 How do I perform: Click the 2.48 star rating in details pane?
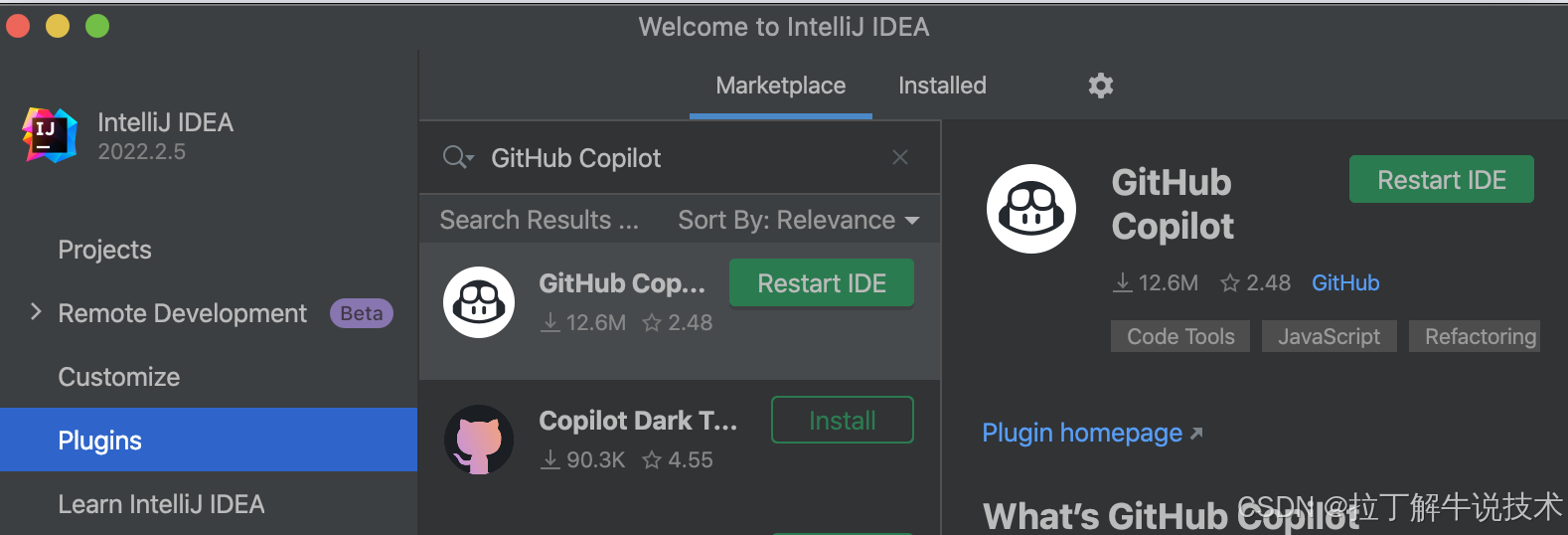coord(1255,283)
